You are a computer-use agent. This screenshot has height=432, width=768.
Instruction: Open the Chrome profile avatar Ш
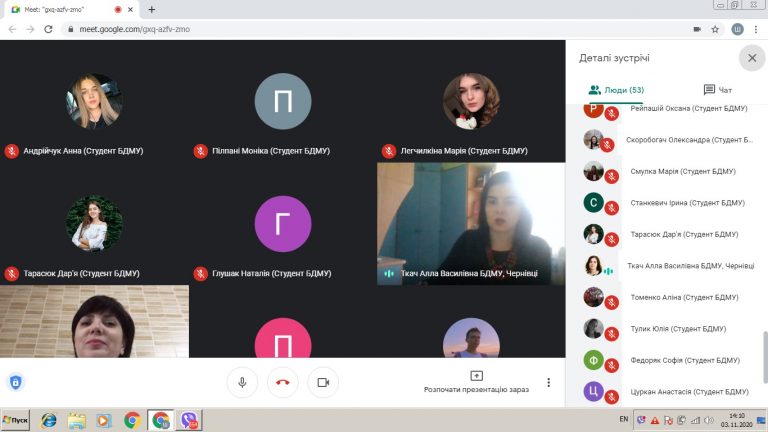click(737, 29)
